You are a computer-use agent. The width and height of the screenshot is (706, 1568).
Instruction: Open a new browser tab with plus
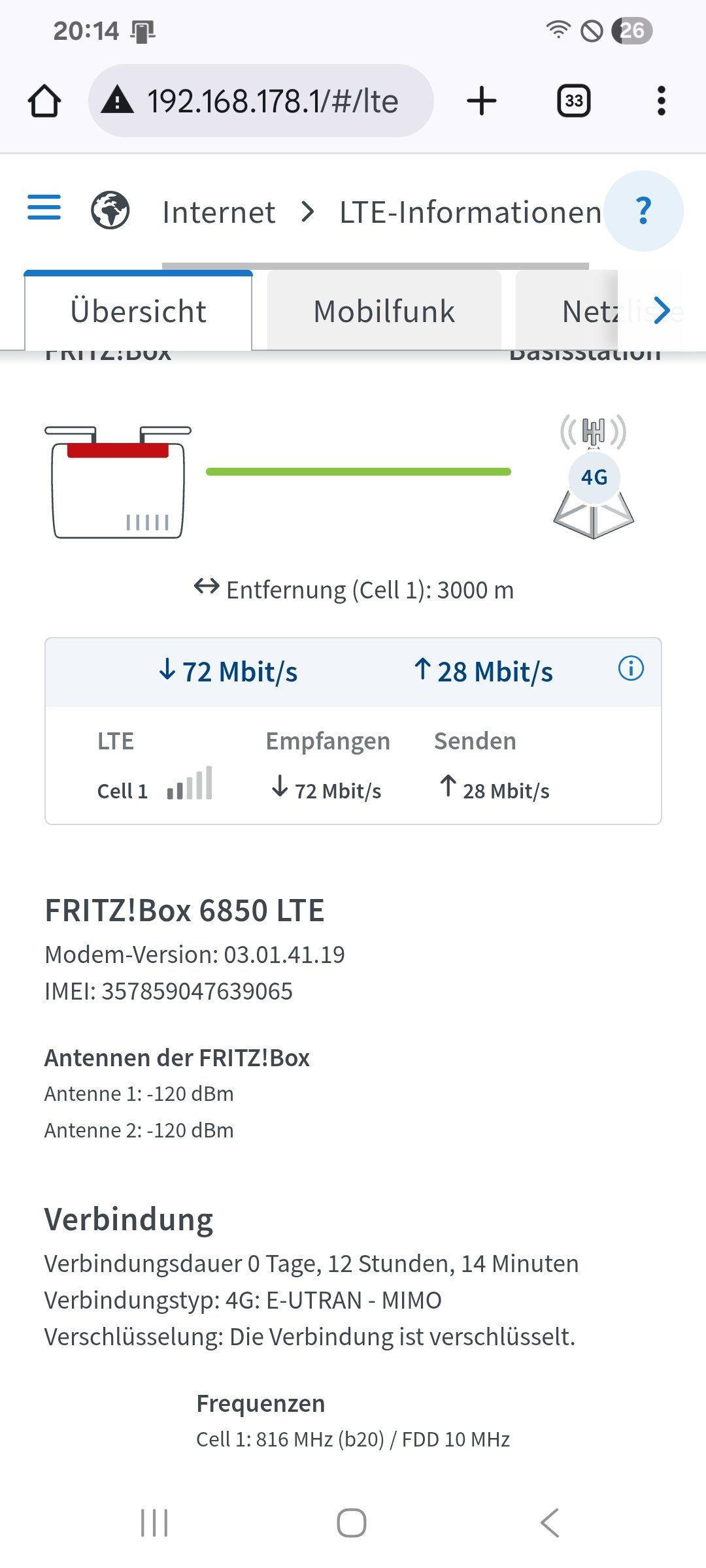tap(482, 101)
